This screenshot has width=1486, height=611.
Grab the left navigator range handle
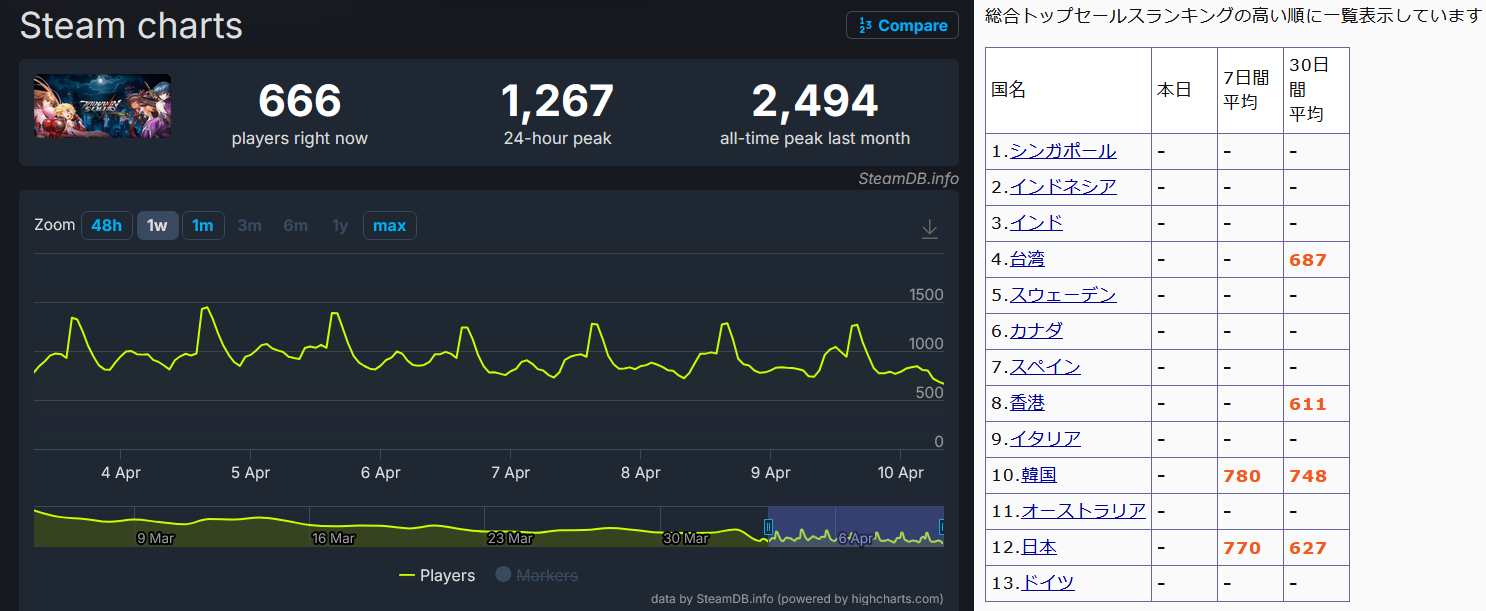point(768,526)
